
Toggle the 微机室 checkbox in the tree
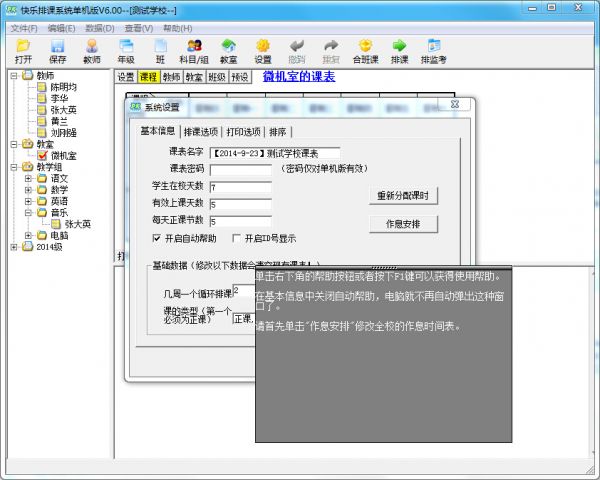(x=42, y=155)
